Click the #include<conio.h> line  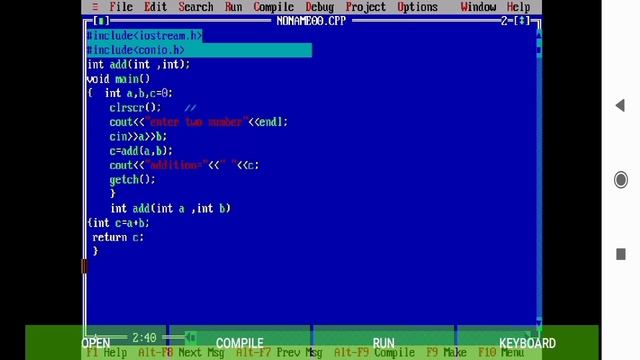(x=136, y=50)
